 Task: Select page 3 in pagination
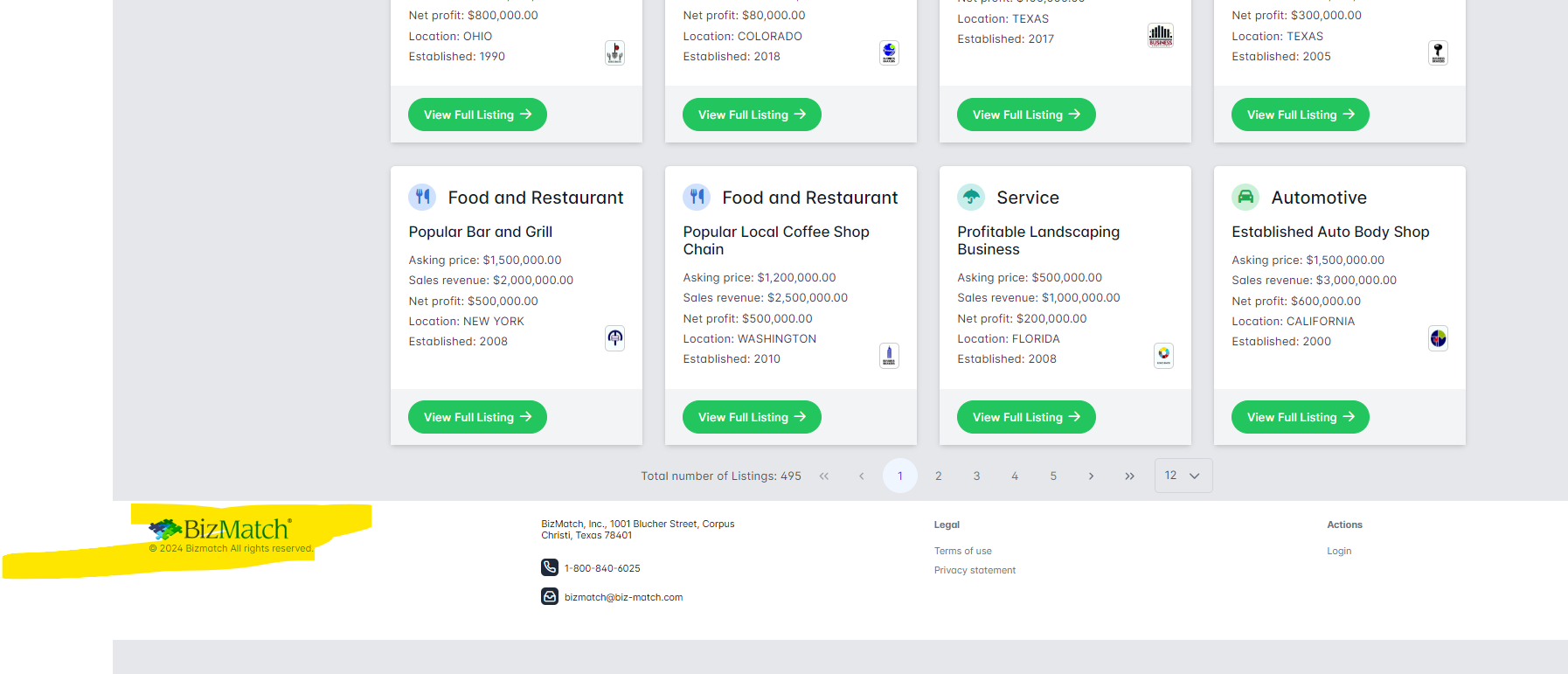tap(976, 476)
